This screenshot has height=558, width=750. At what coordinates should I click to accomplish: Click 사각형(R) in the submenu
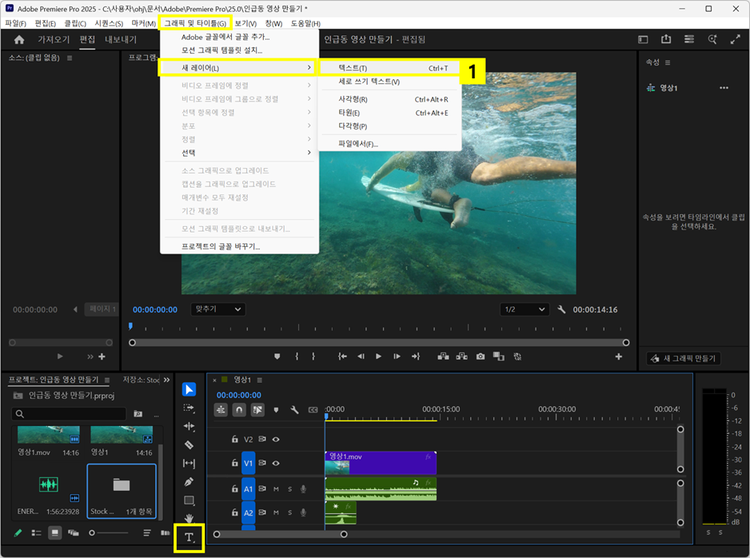(x=354, y=100)
